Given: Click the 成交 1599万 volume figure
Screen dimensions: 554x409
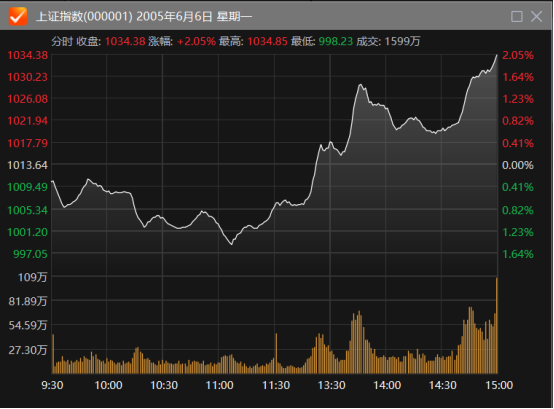Looking at the screenshot, I should (402, 41).
